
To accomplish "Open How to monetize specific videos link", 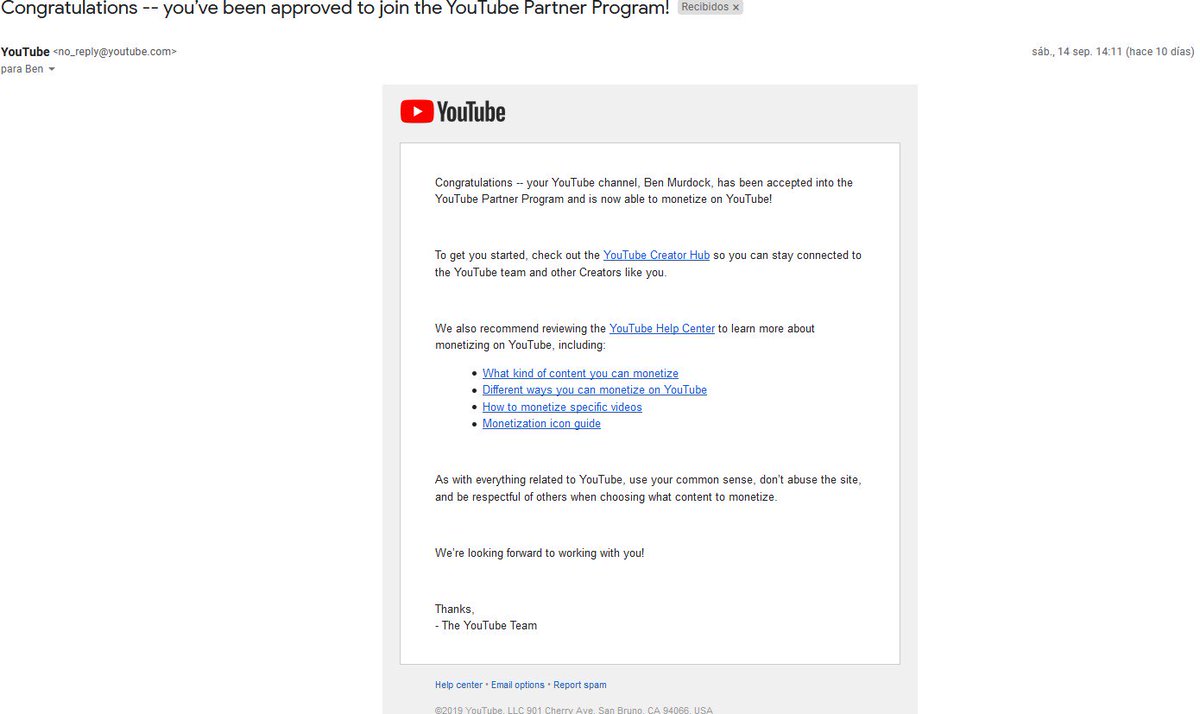I will pyautogui.click(x=562, y=407).
